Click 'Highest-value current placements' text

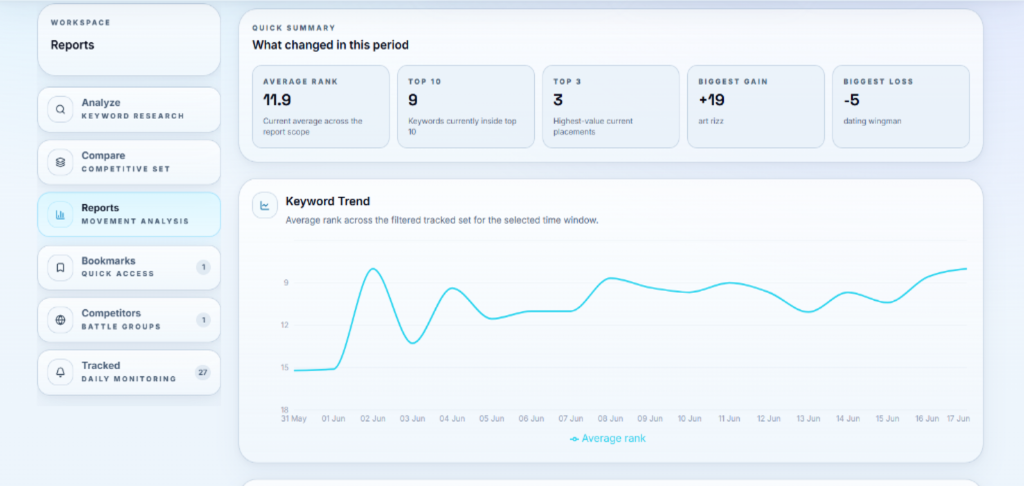593,125
